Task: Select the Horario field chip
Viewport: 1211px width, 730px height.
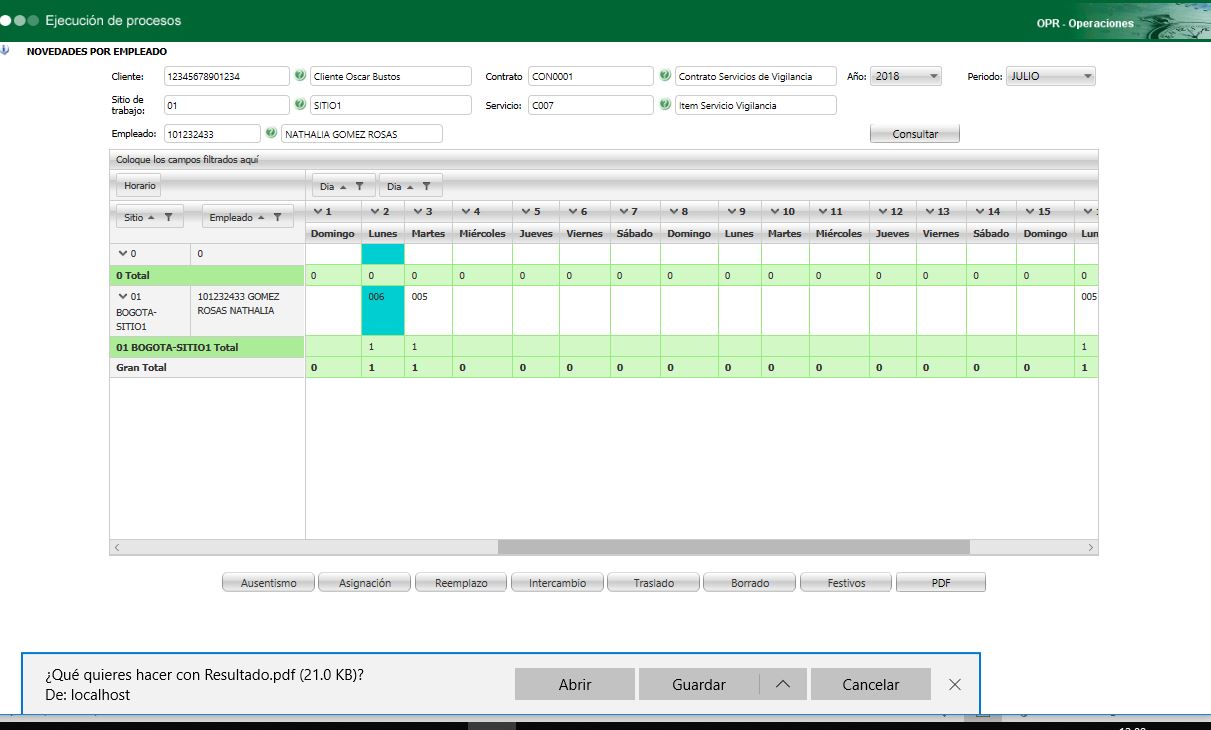Action: point(140,186)
